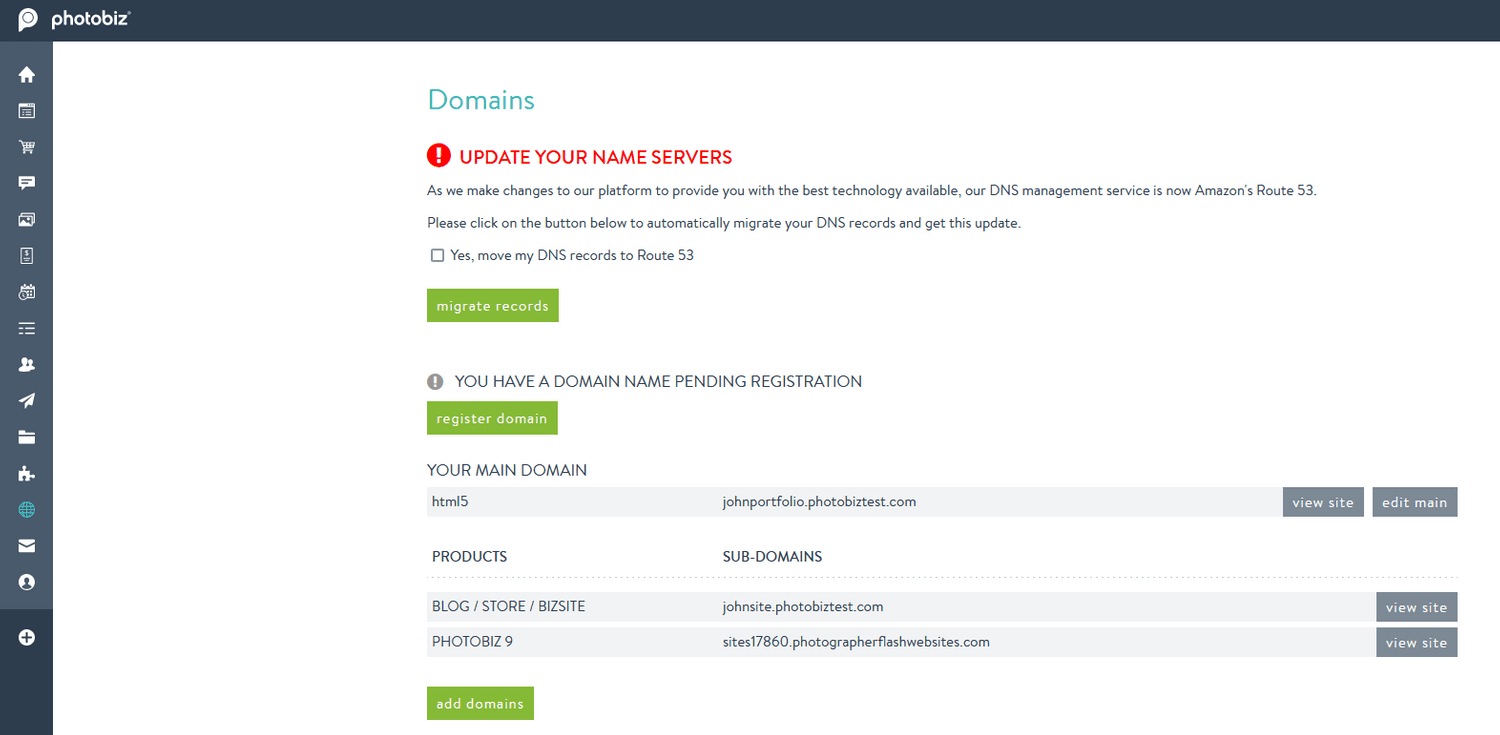Click sites17860.photographerflashwebsites.com sub-domain text

coord(856,642)
